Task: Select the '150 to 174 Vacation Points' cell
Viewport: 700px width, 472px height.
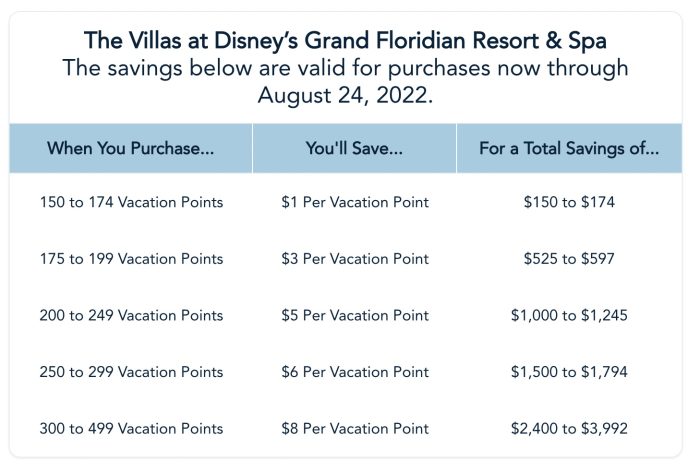Action: point(131,202)
